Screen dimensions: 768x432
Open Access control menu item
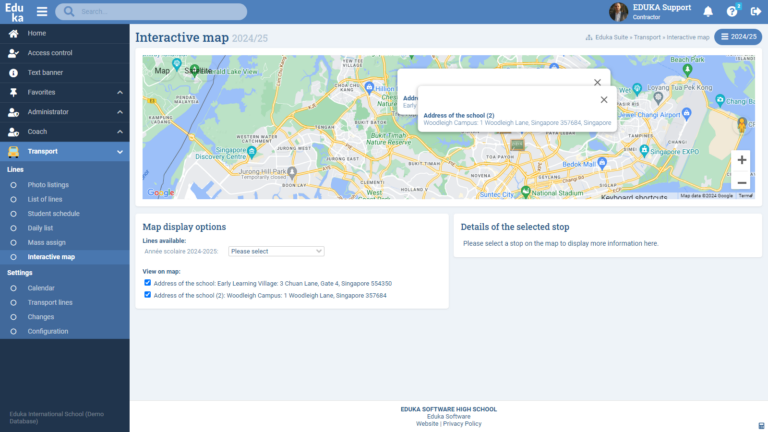(x=65, y=53)
